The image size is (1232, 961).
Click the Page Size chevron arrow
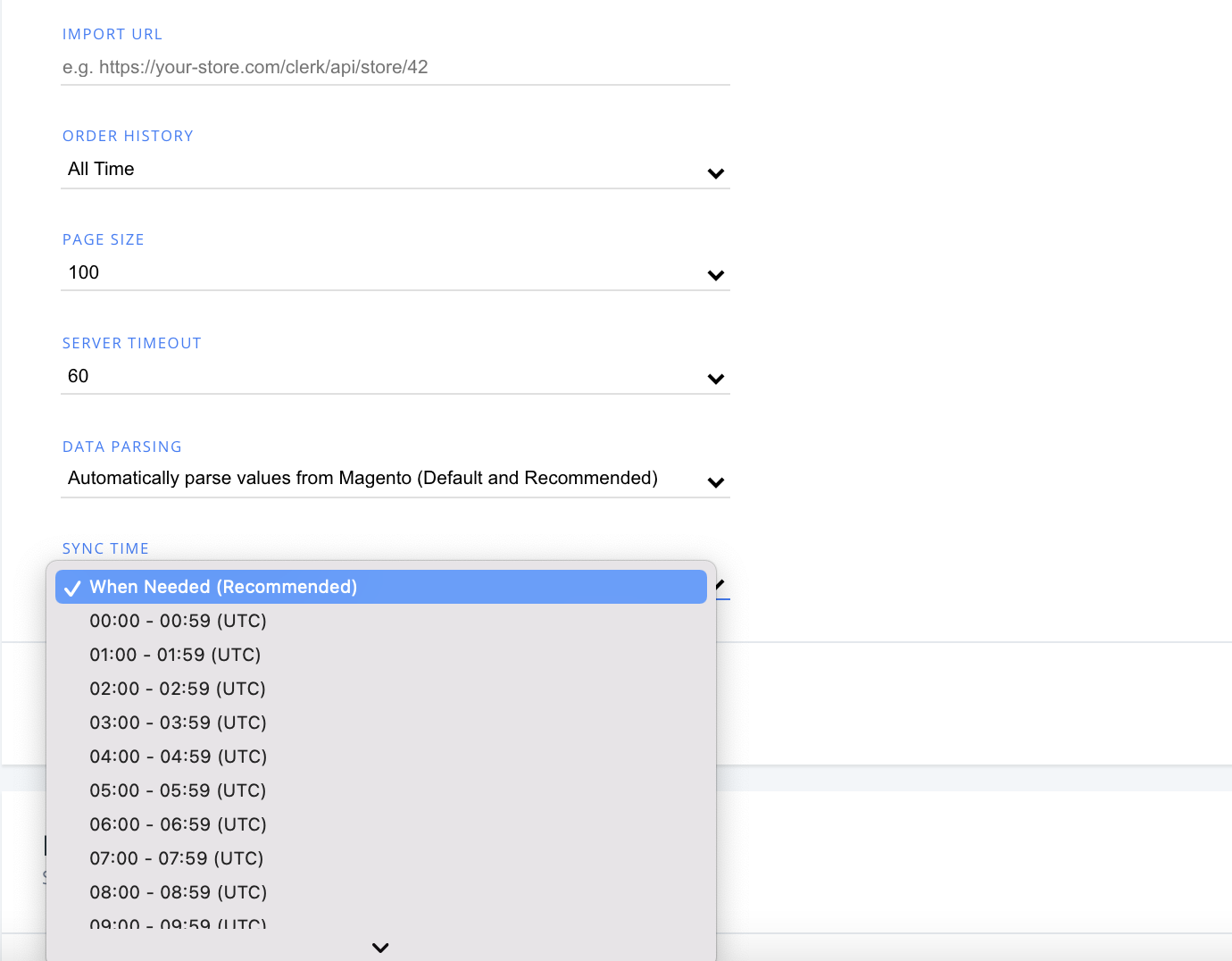click(715, 275)
